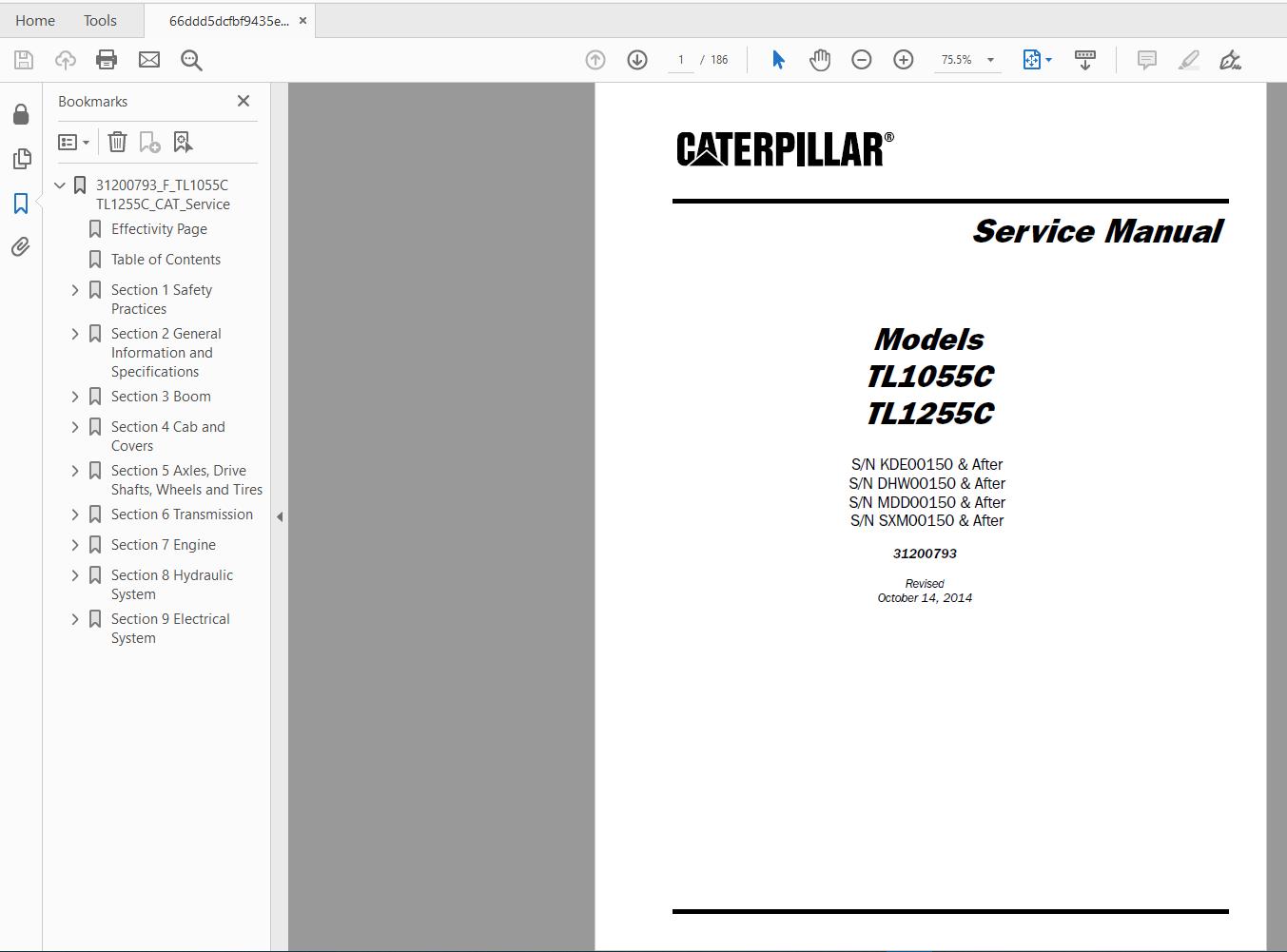Open bookmark options list menu
This screenshot has width=1287, height=952.
tap(73, 142)
